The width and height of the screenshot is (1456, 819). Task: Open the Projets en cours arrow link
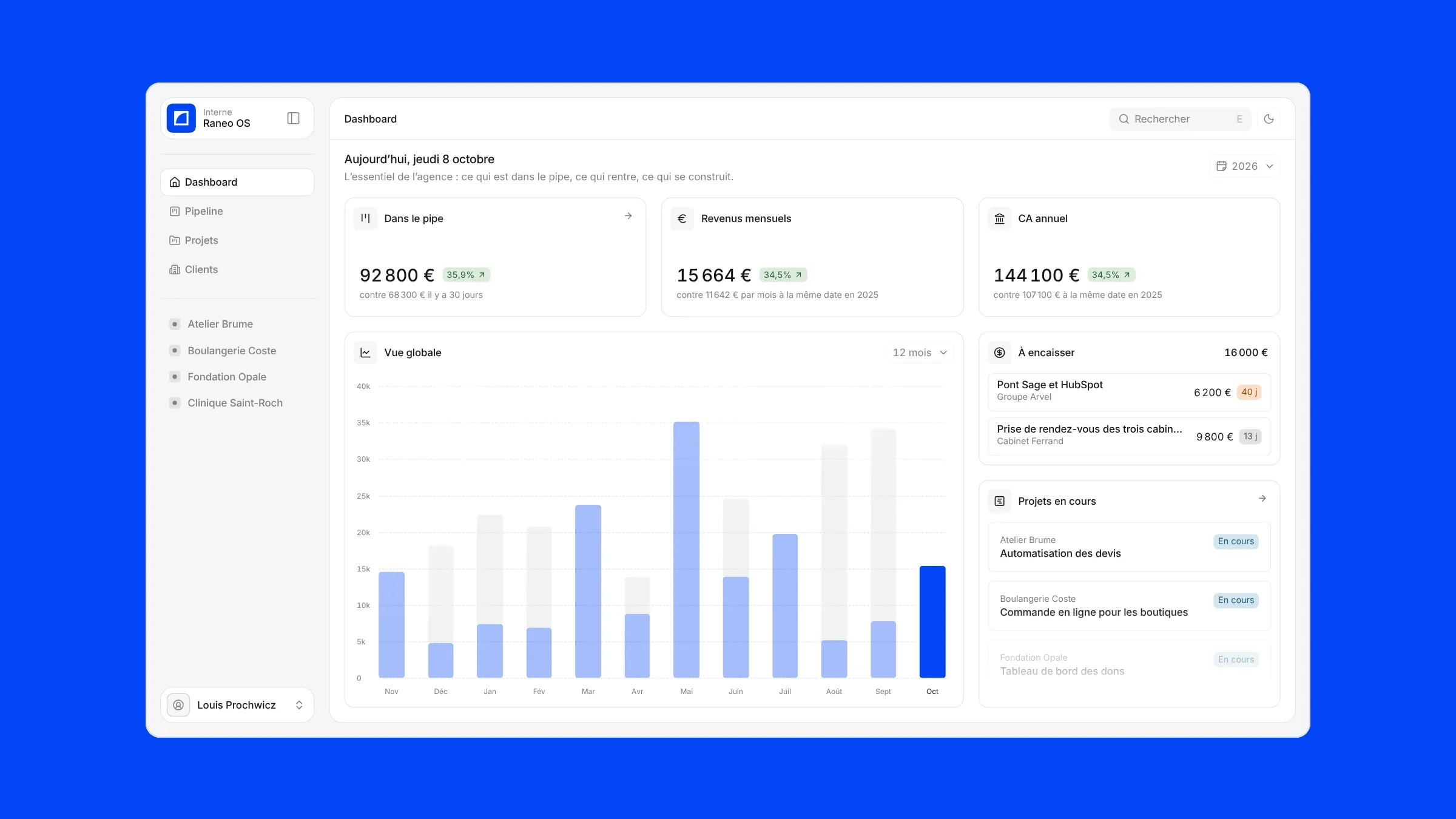1262,499
